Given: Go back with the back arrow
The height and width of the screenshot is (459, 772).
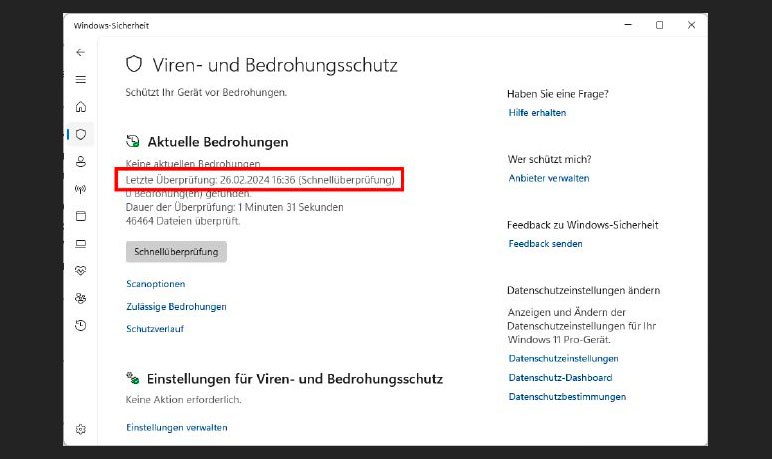Looking at the screenshot, I should pos(81,52).
